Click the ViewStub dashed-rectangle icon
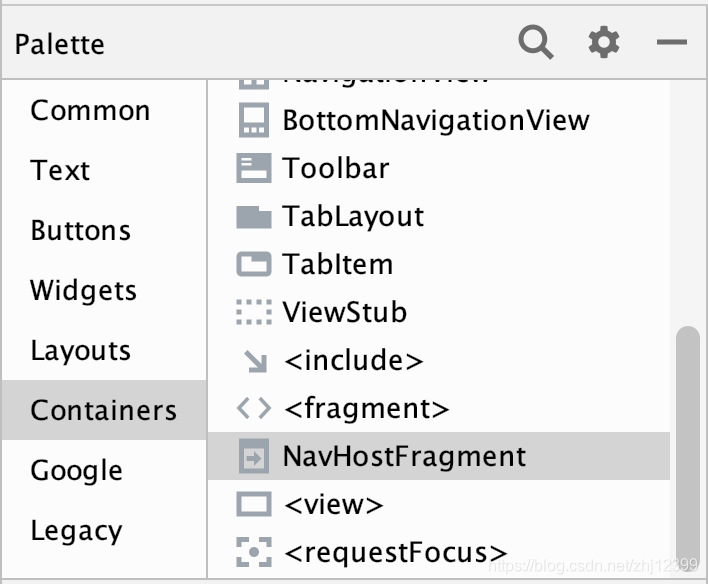 254,312
